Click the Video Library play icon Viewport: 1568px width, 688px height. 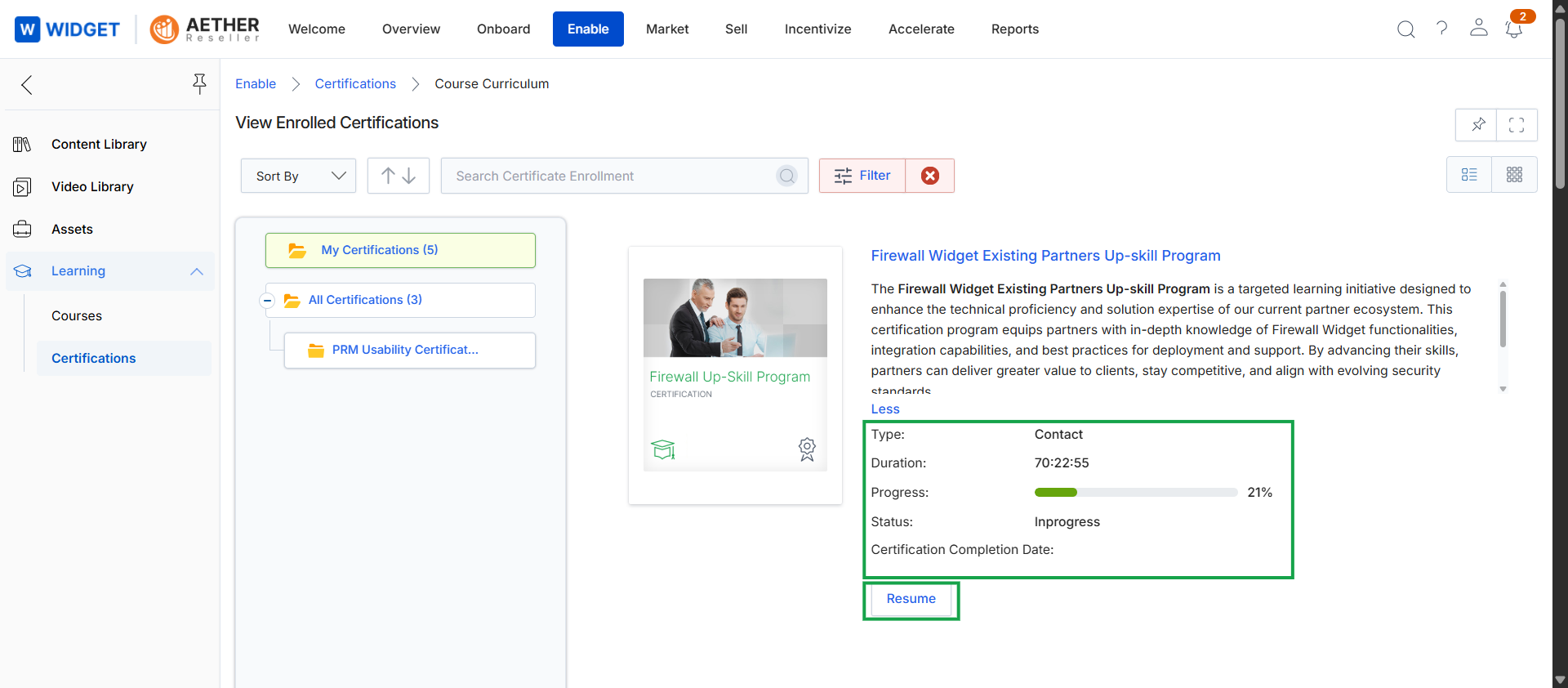(22, 187)
